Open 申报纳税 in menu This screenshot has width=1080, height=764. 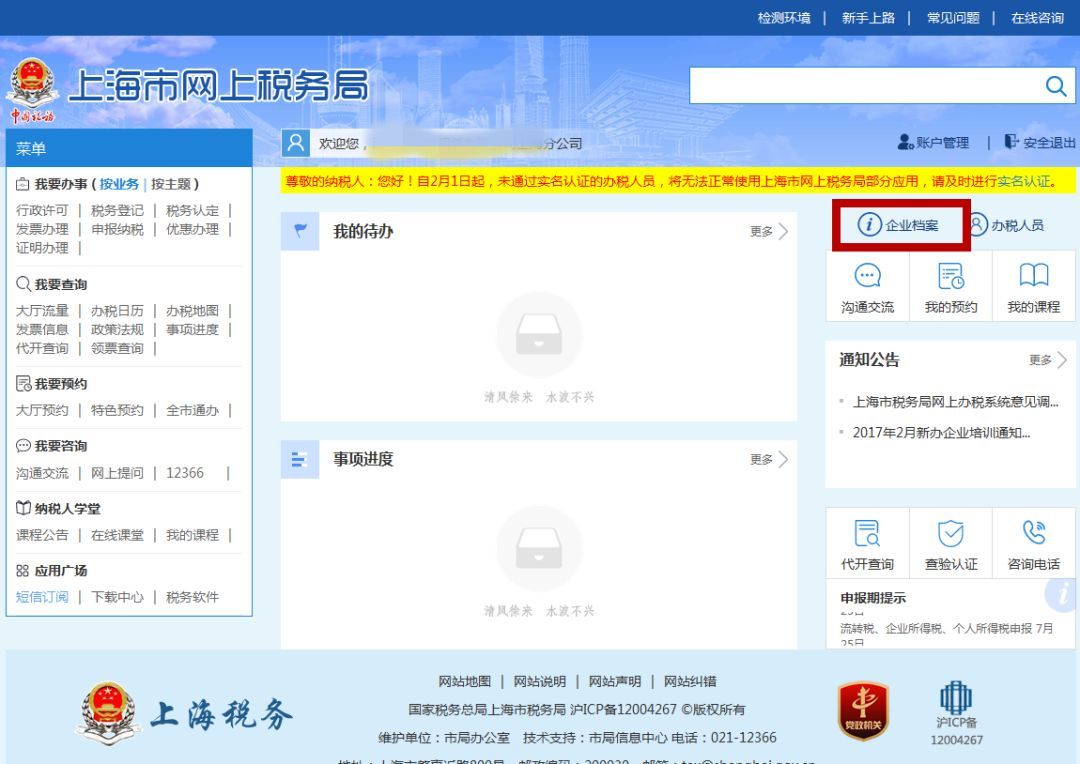(x=117, y=229)
